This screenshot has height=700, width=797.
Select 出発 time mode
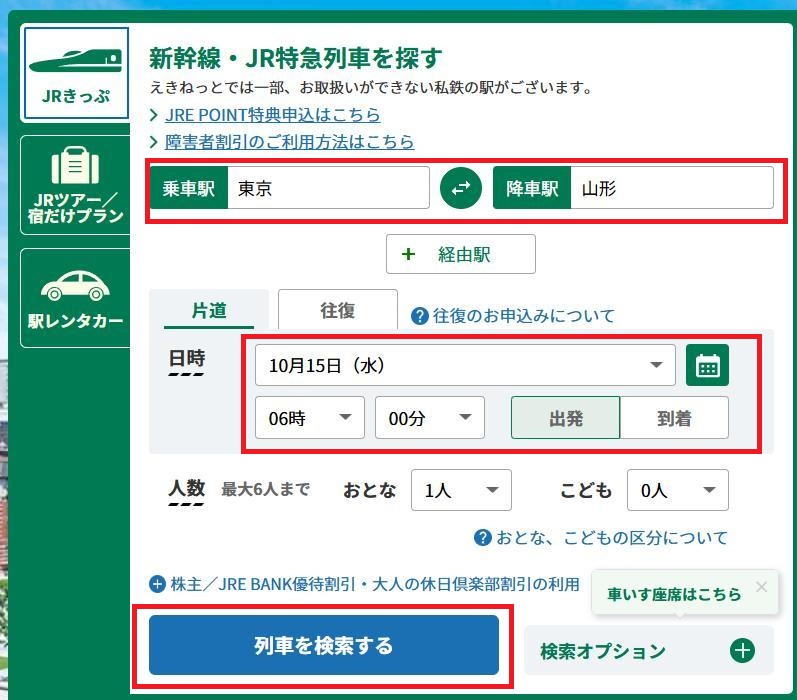coord(565,418)
